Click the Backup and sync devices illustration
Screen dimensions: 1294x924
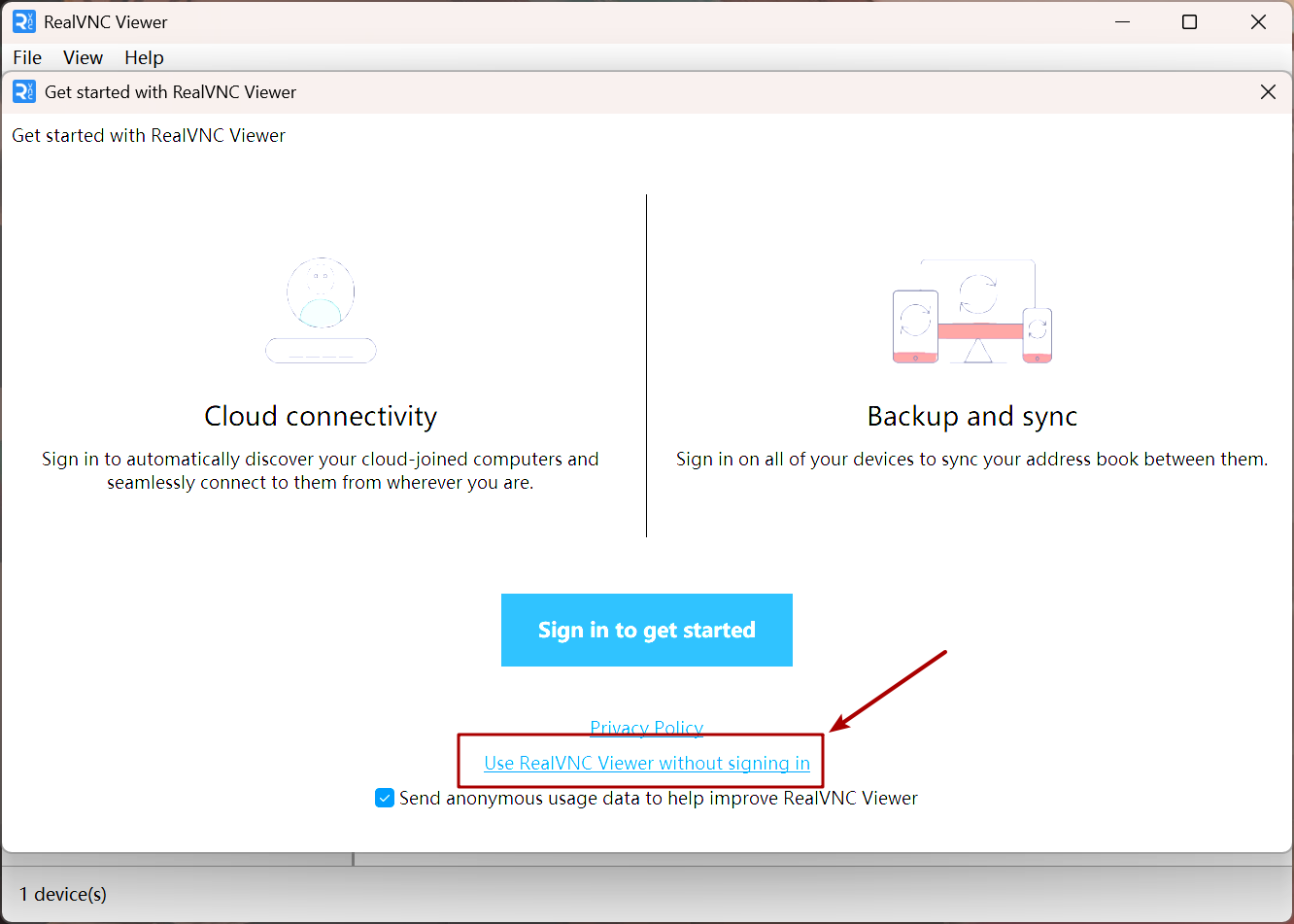(972, 312)
